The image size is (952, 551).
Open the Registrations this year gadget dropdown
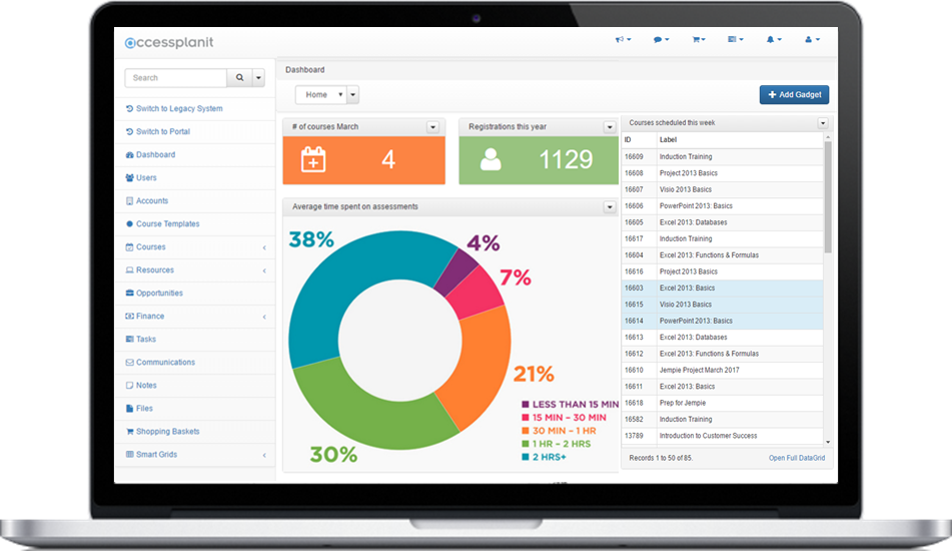[x=609, y=127]
